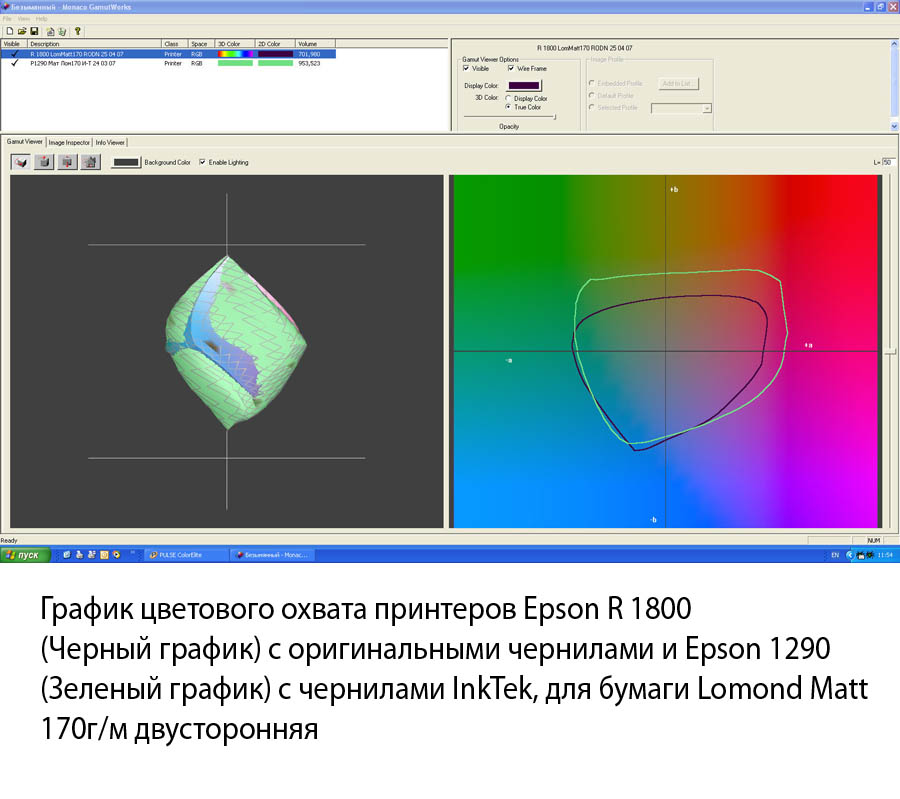
Task: Click scroll-down arrow of options panel scrollbar
Action: pos(894,126)
